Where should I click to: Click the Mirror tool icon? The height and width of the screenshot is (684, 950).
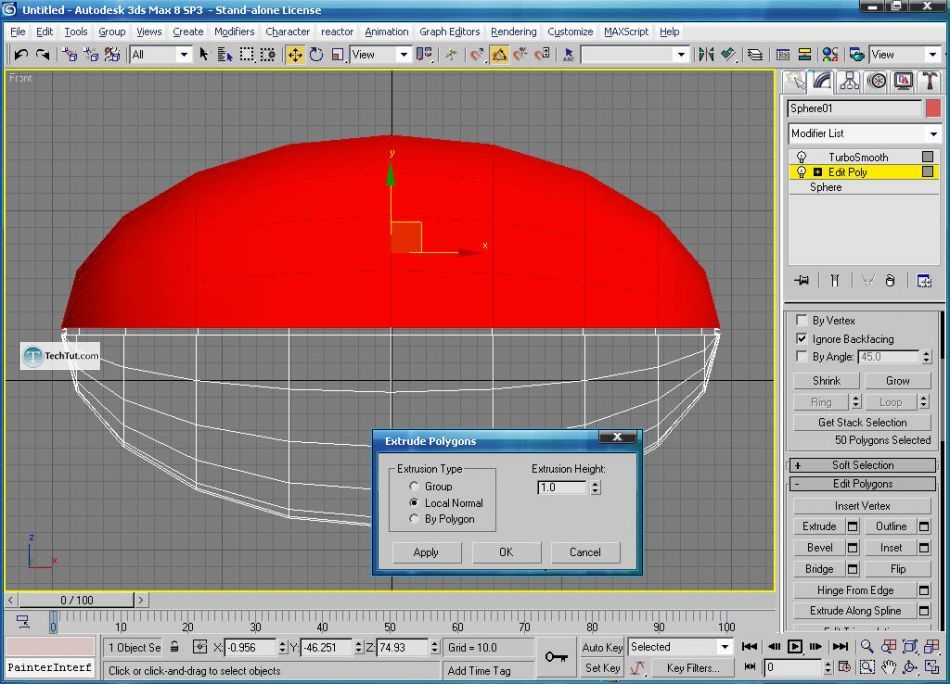click(706, 55)
